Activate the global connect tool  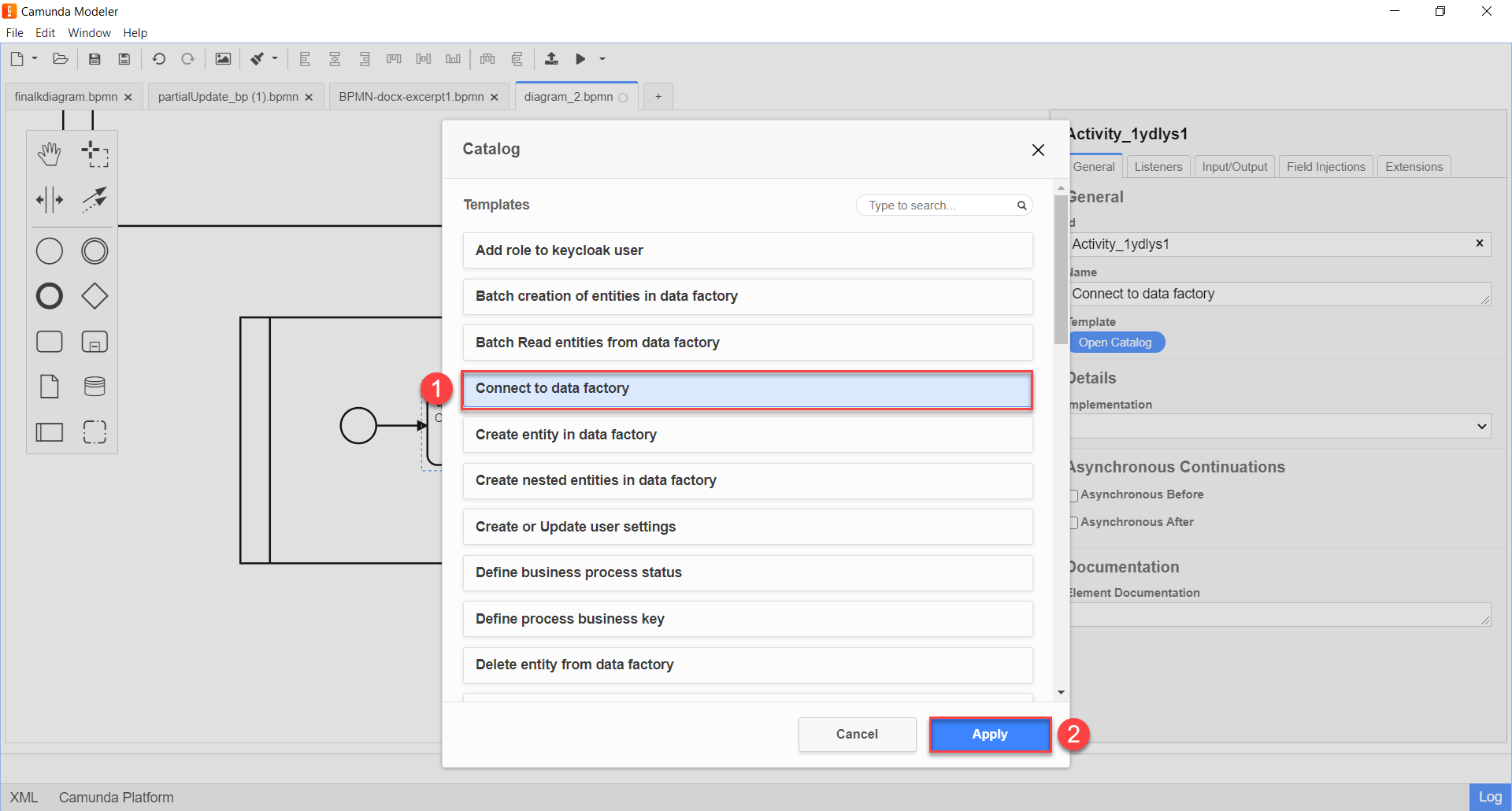[x=94, y=200]
